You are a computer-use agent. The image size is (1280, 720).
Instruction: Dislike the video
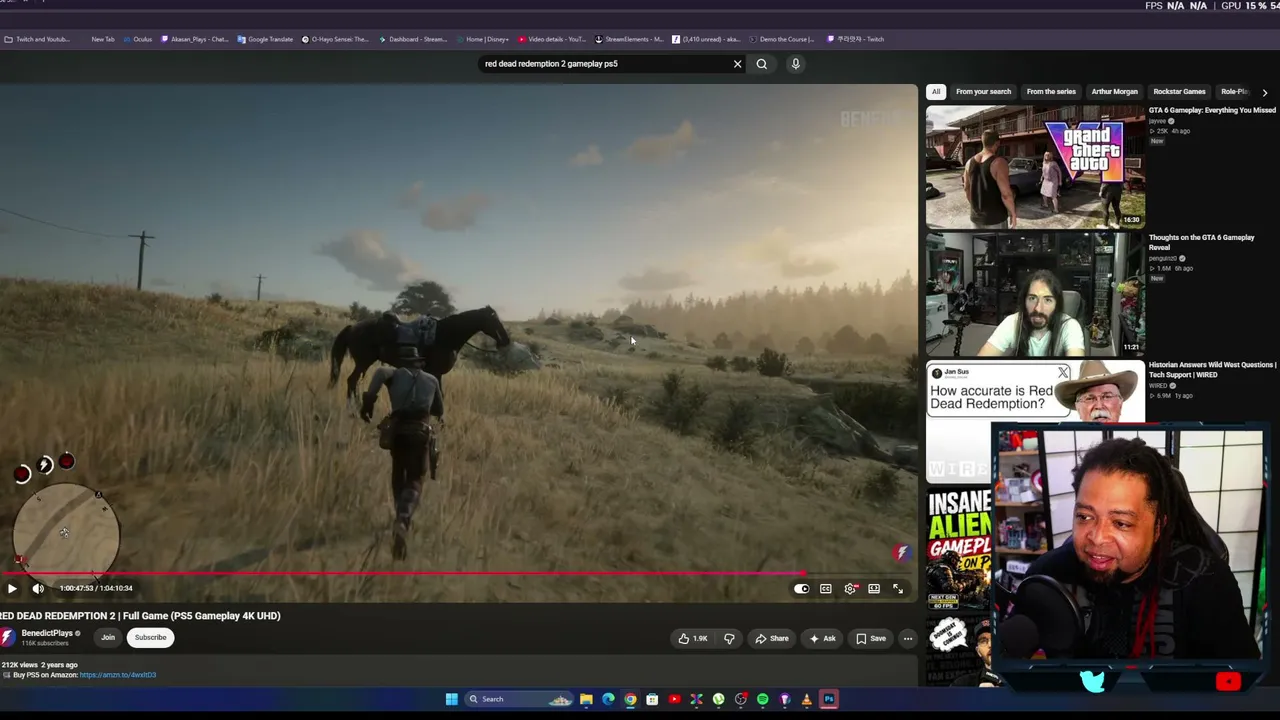(x=729, y=638)
